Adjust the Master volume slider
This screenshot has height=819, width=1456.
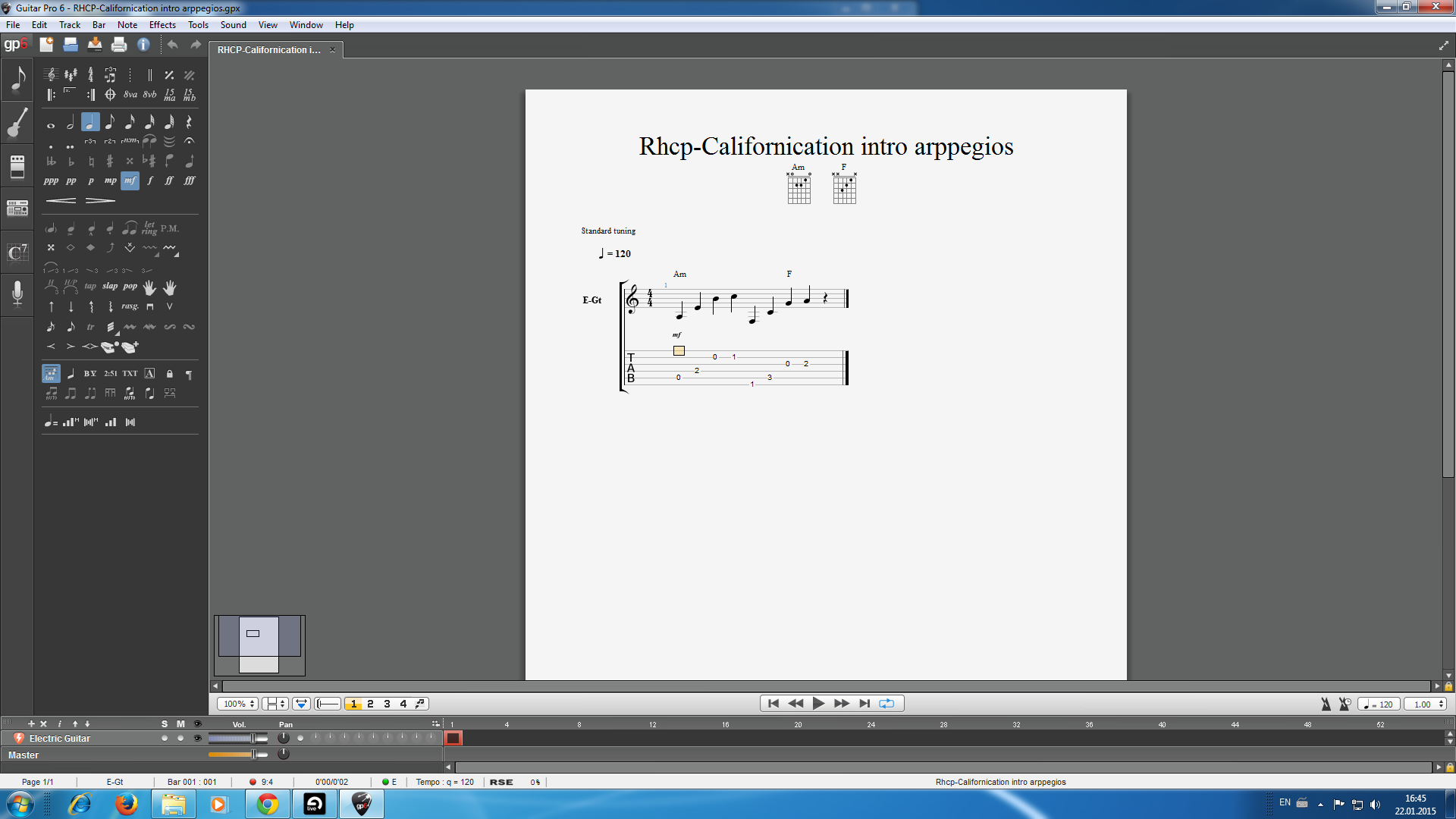point(238,755)
